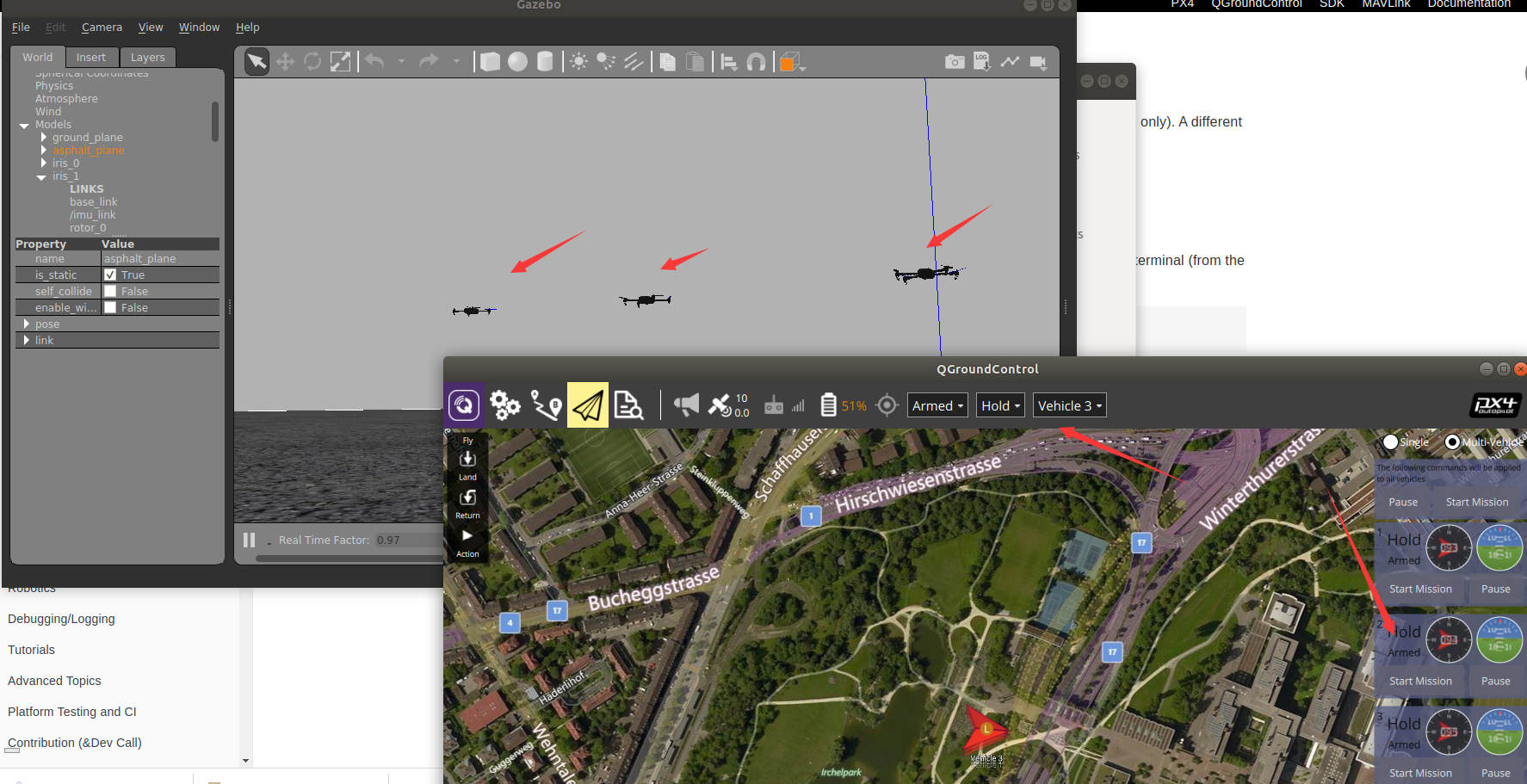Insert a box shape in Gazebo
This screenshot has width=1527, height=784.
pyautogui.click(x=490, y=62)
